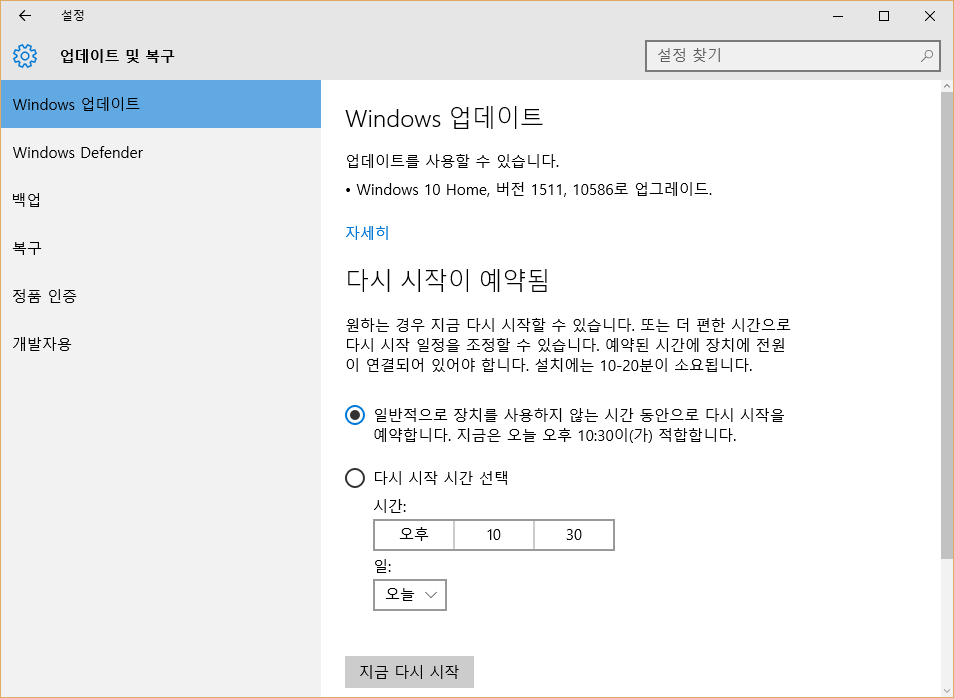
Task: Maximize the settings window
Action: [884, 16]
